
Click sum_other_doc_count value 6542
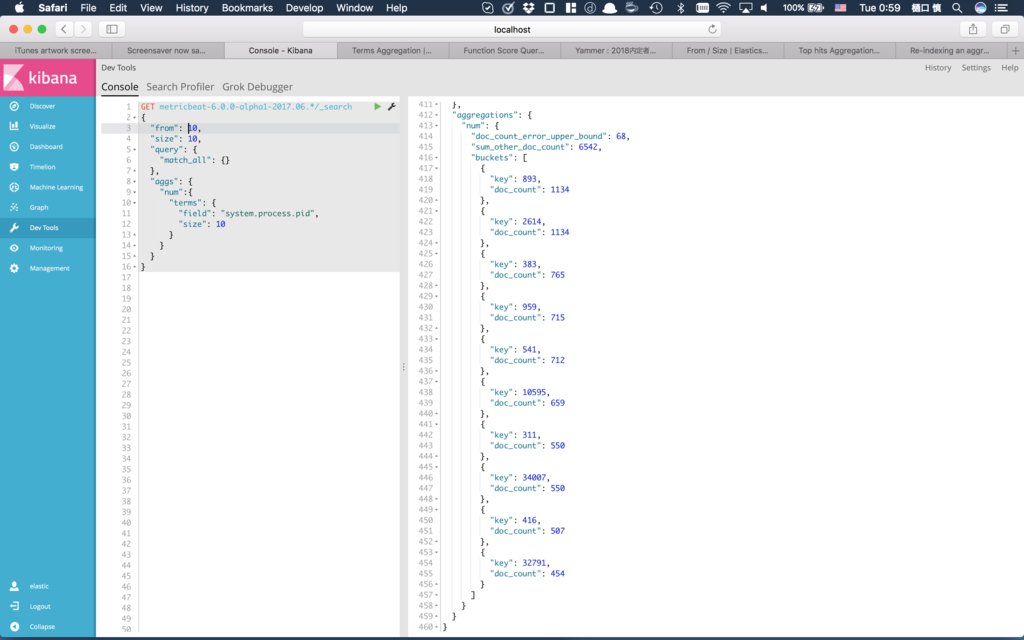588,147
